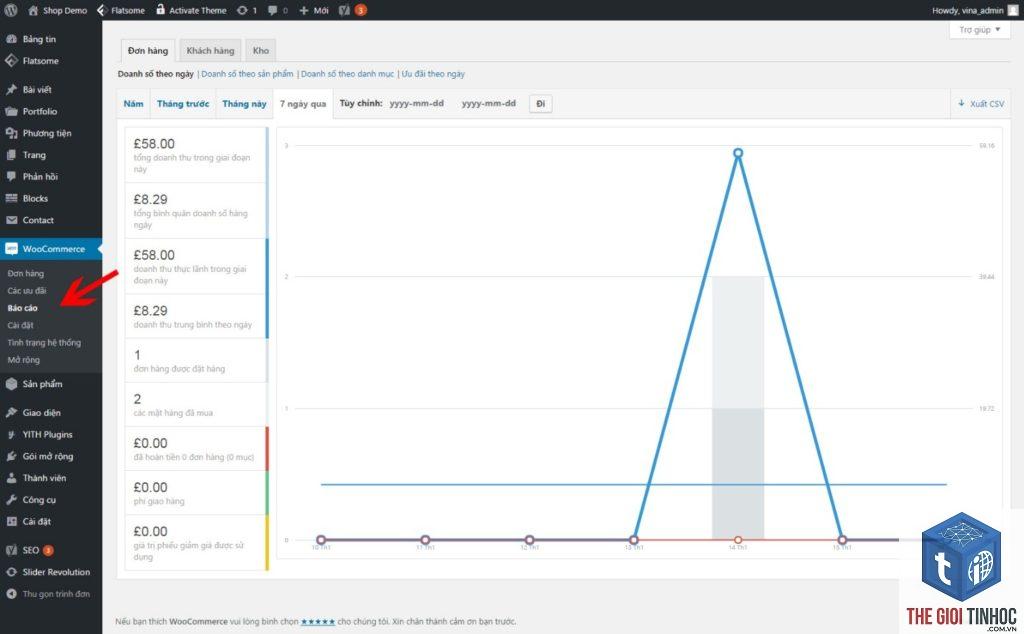The height and width of the screenshot is (634, 1024).
Task: Open Tình trạng hệ thống submenu
Action: 44,343
